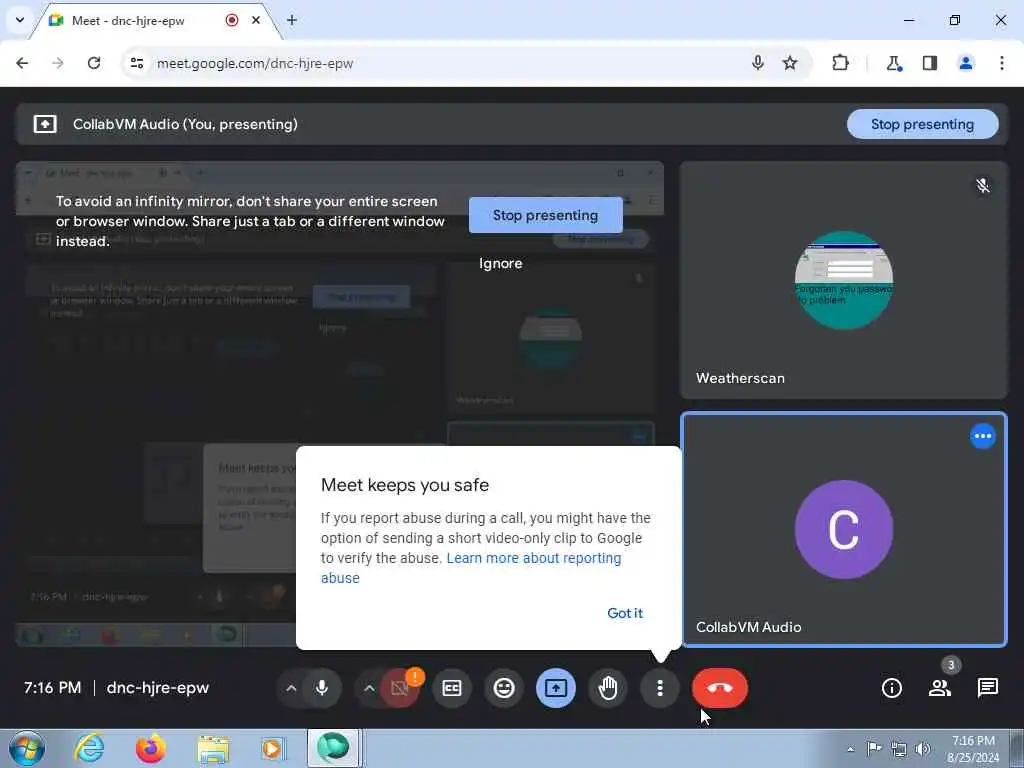Viewport: 1024px width, 768px height.
Task: Click Weatherscan muted microphone indicator
Action: tap(982, 185)
